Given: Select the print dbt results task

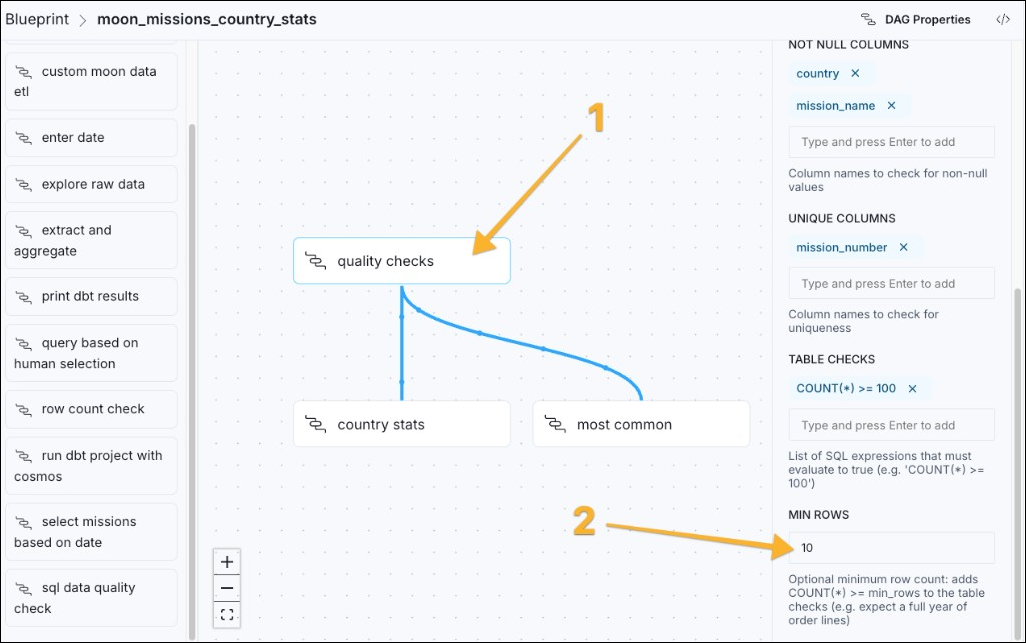Looking at the screenshot, I should [91, 296].
